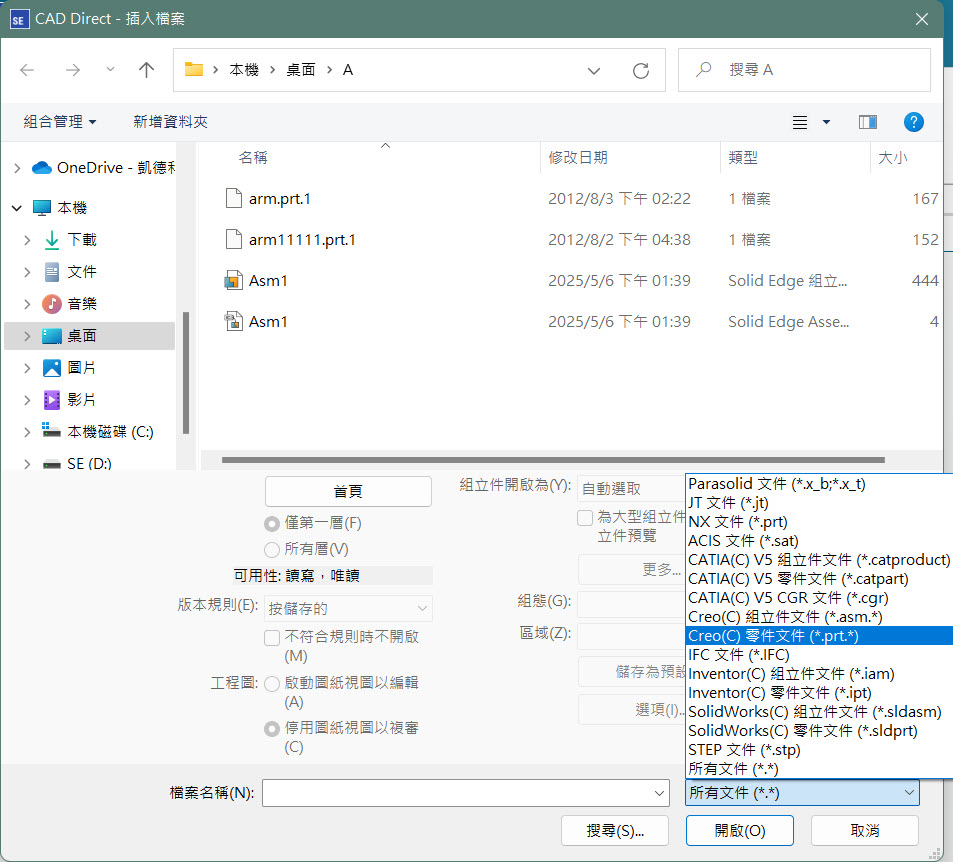Click the folder icon in address bar
The image size is (953, 862).
tap(194, 69)
